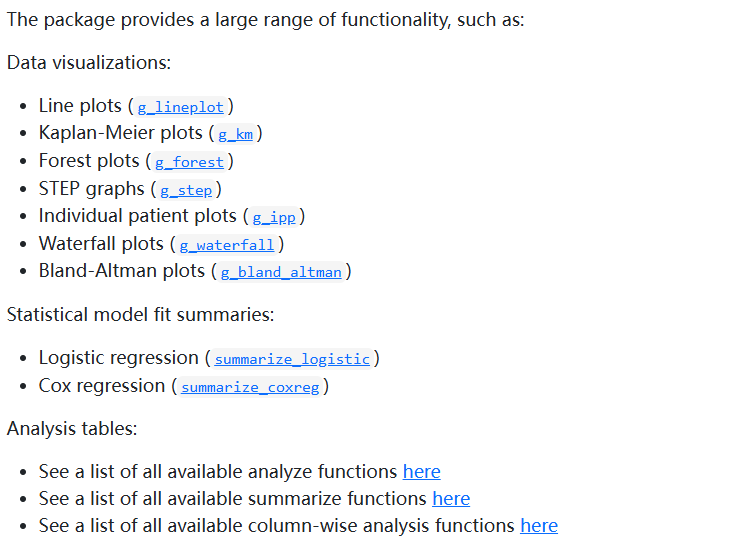Open the summarize_logistic link
Image resolution: width=737 pixels, height=548 pixels.
(292, 359)
